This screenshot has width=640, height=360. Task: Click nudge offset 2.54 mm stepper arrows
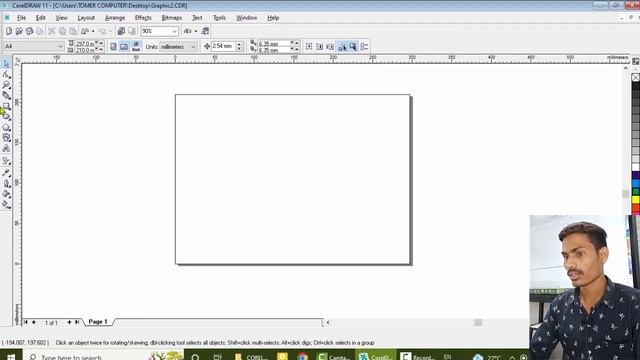tap(240, 46)
